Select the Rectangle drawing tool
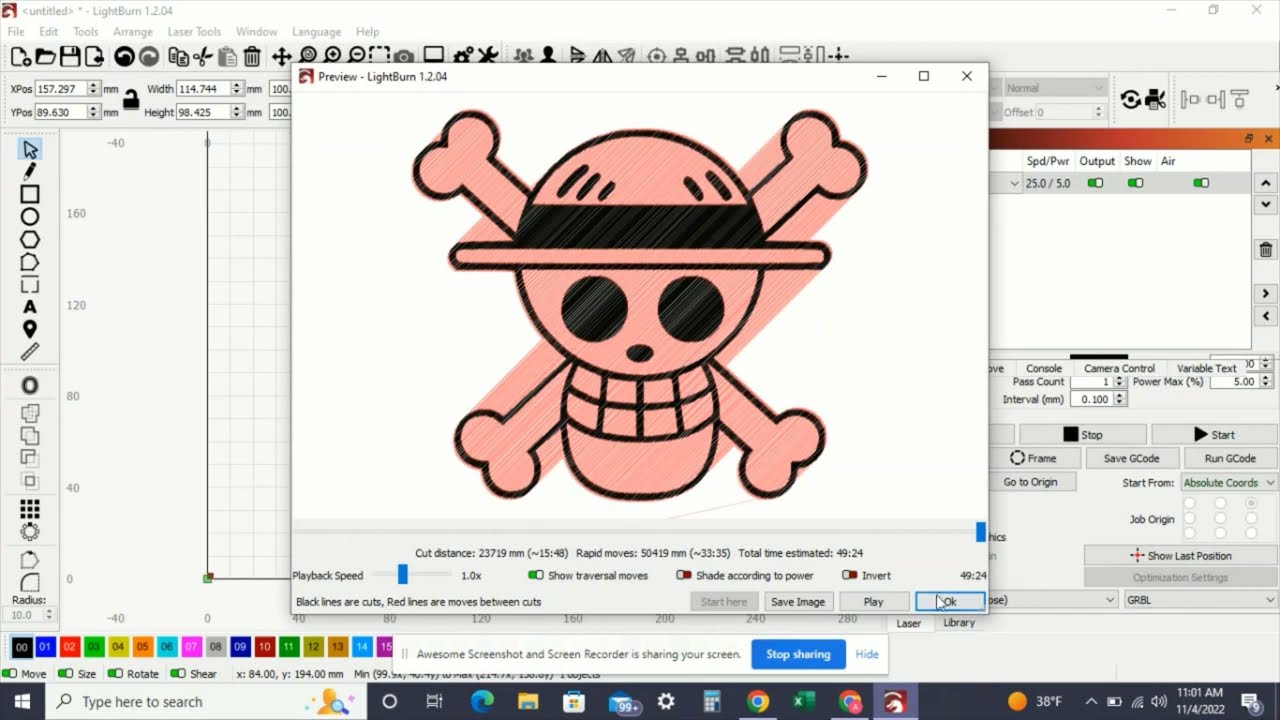Image resolution: width=1280 pixels, height=720 pixels. [30, 195]
